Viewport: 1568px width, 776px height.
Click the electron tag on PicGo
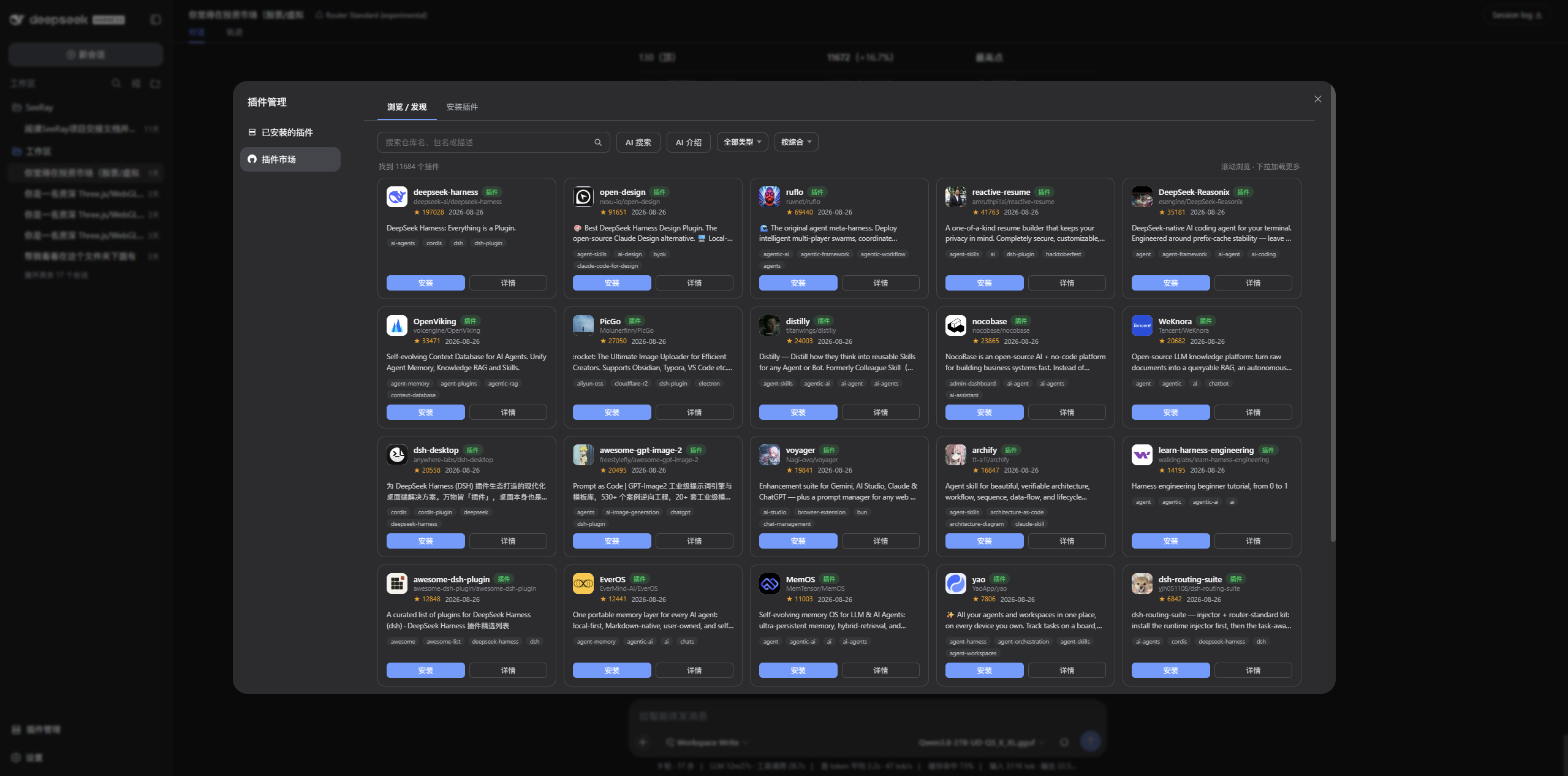709,384
